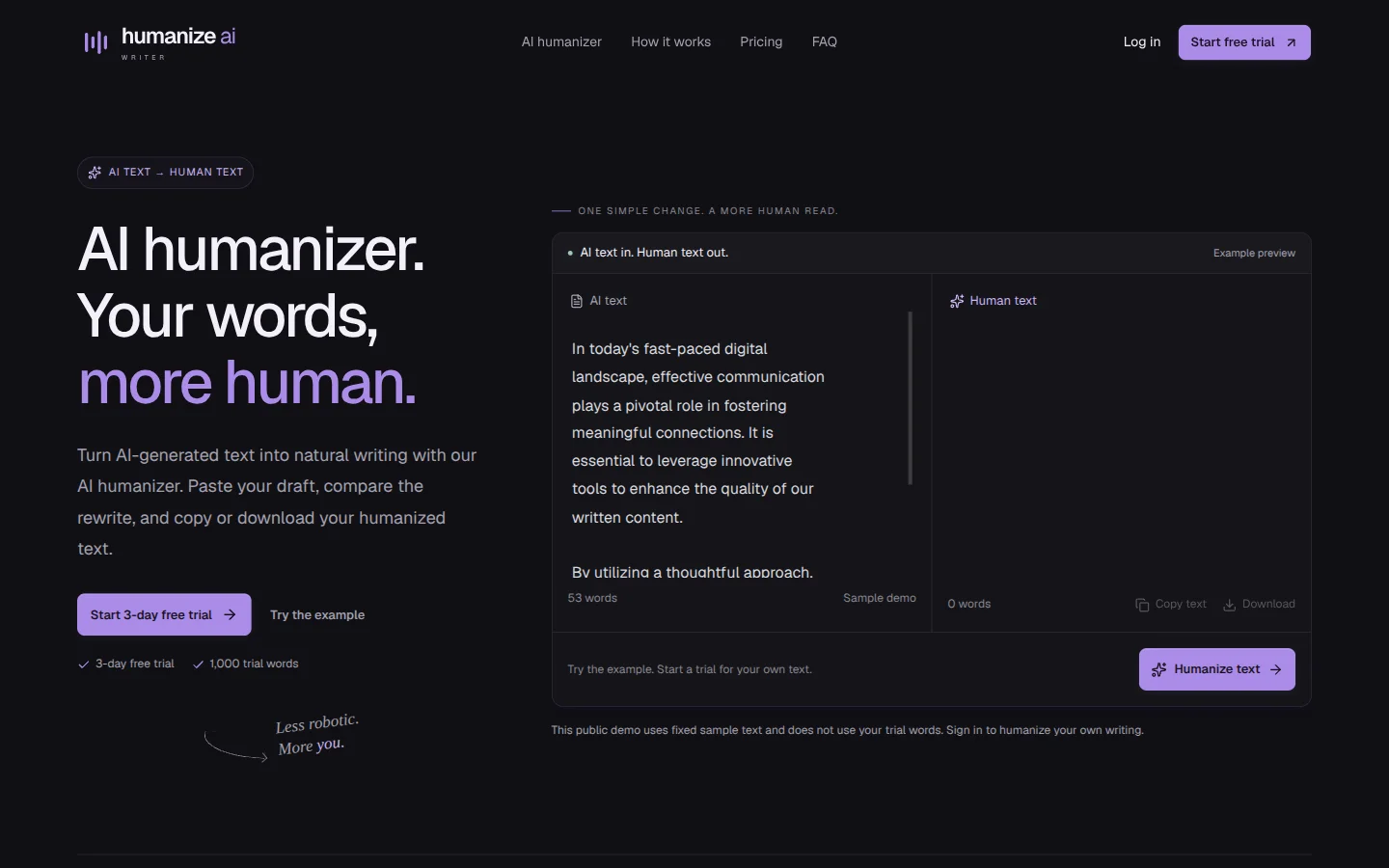Click the "53 words" counter
The width and height of the screenshot is (1389, 868).
592,598
